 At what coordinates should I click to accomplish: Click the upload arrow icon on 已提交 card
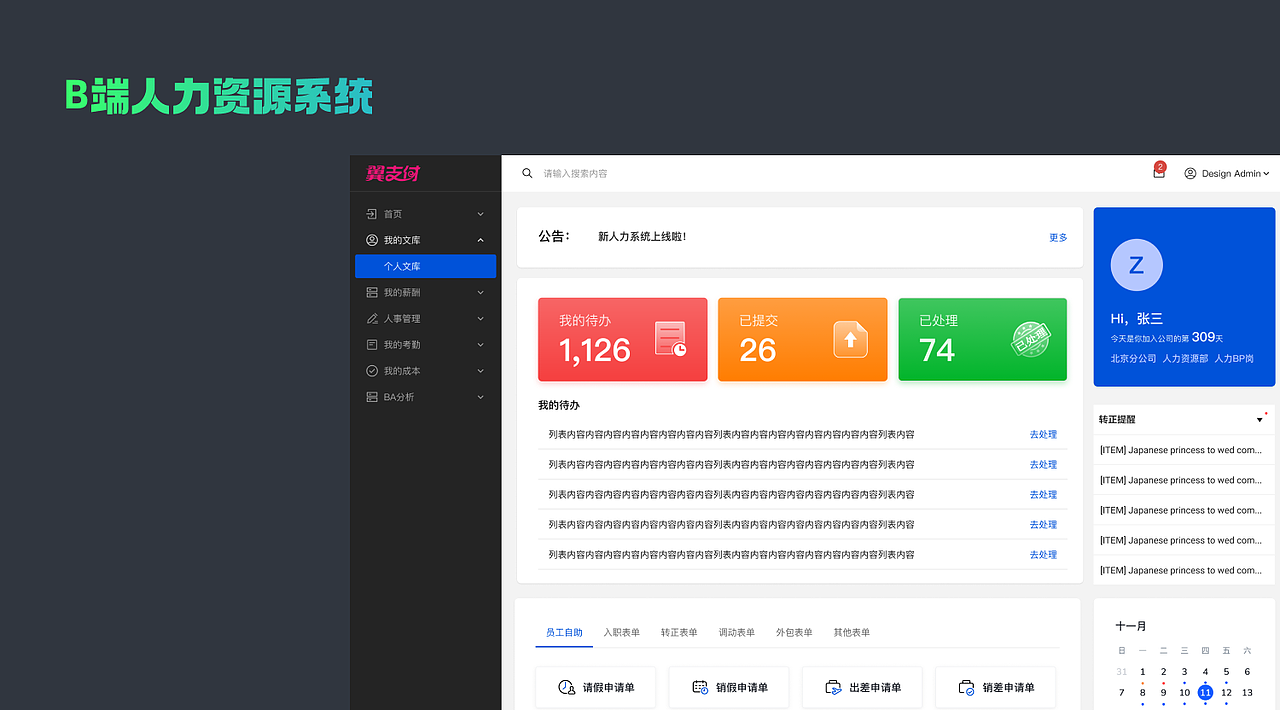[850, 339]
